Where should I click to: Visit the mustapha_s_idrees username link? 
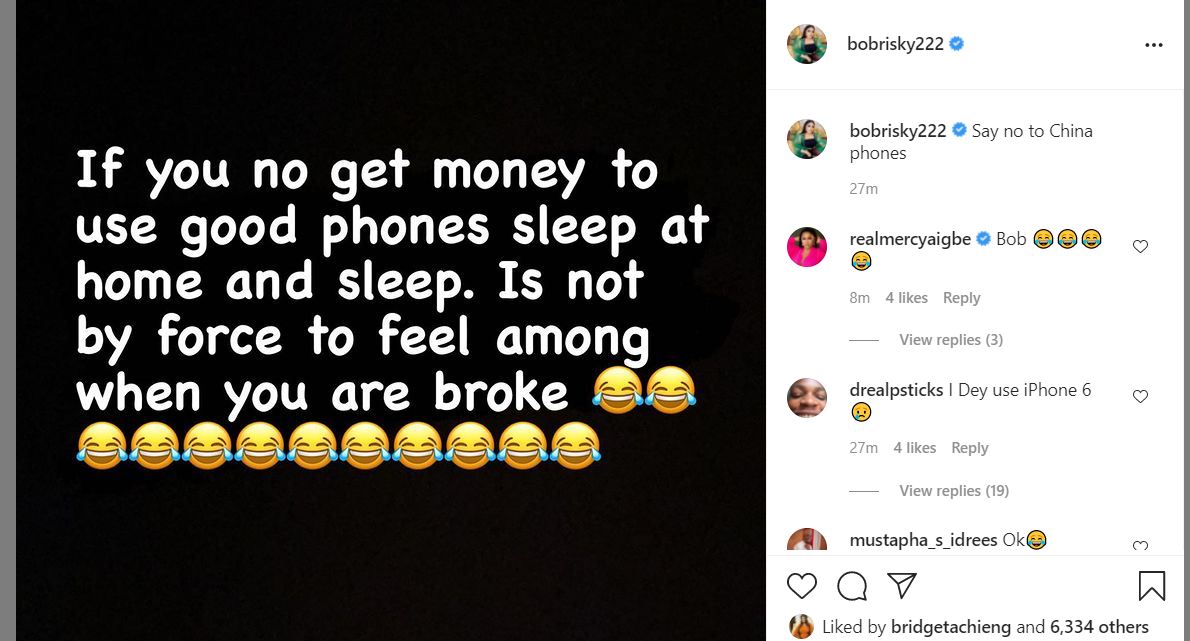(924, 540)
